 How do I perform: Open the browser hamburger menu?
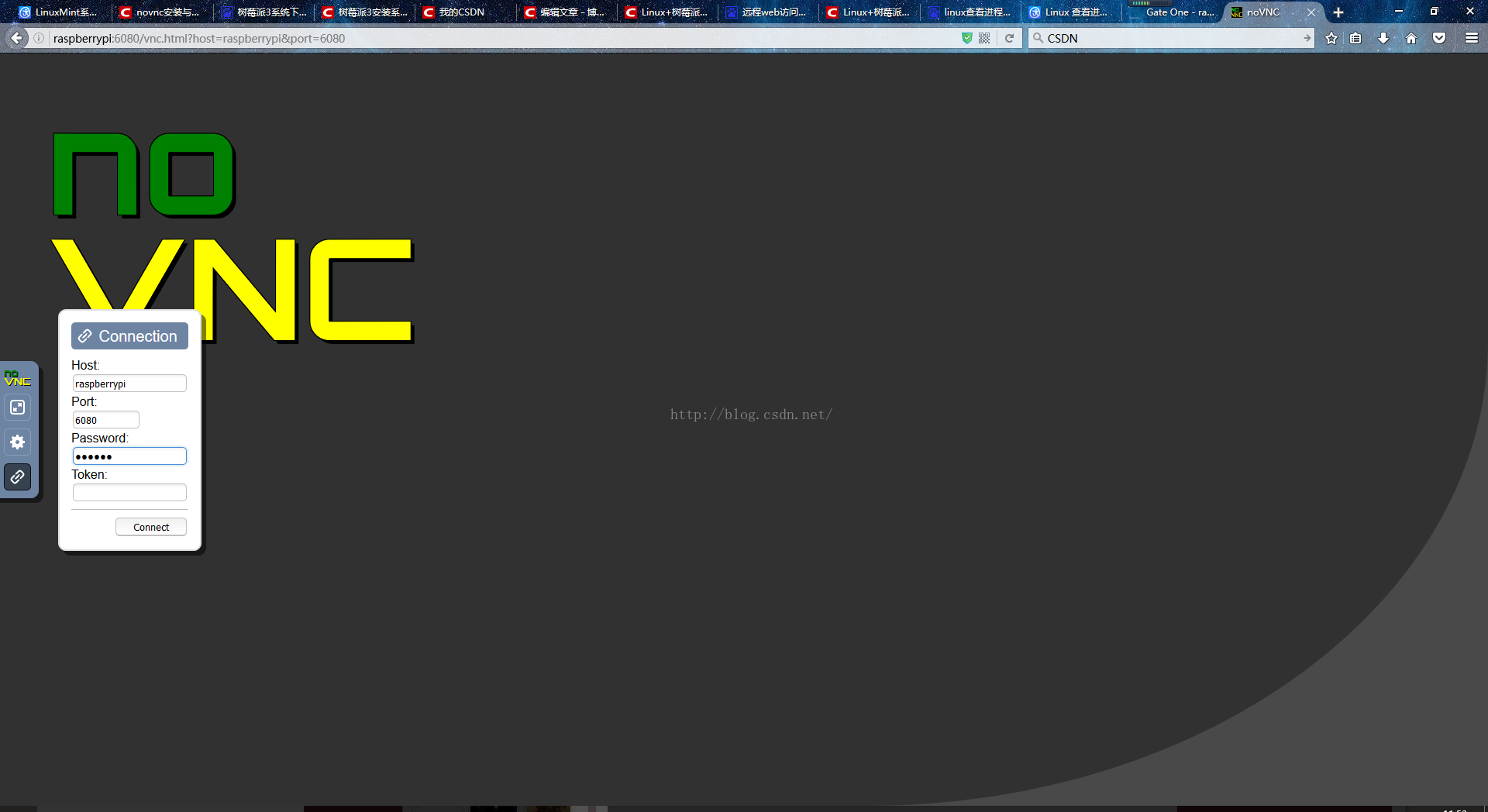point(1472,37)
